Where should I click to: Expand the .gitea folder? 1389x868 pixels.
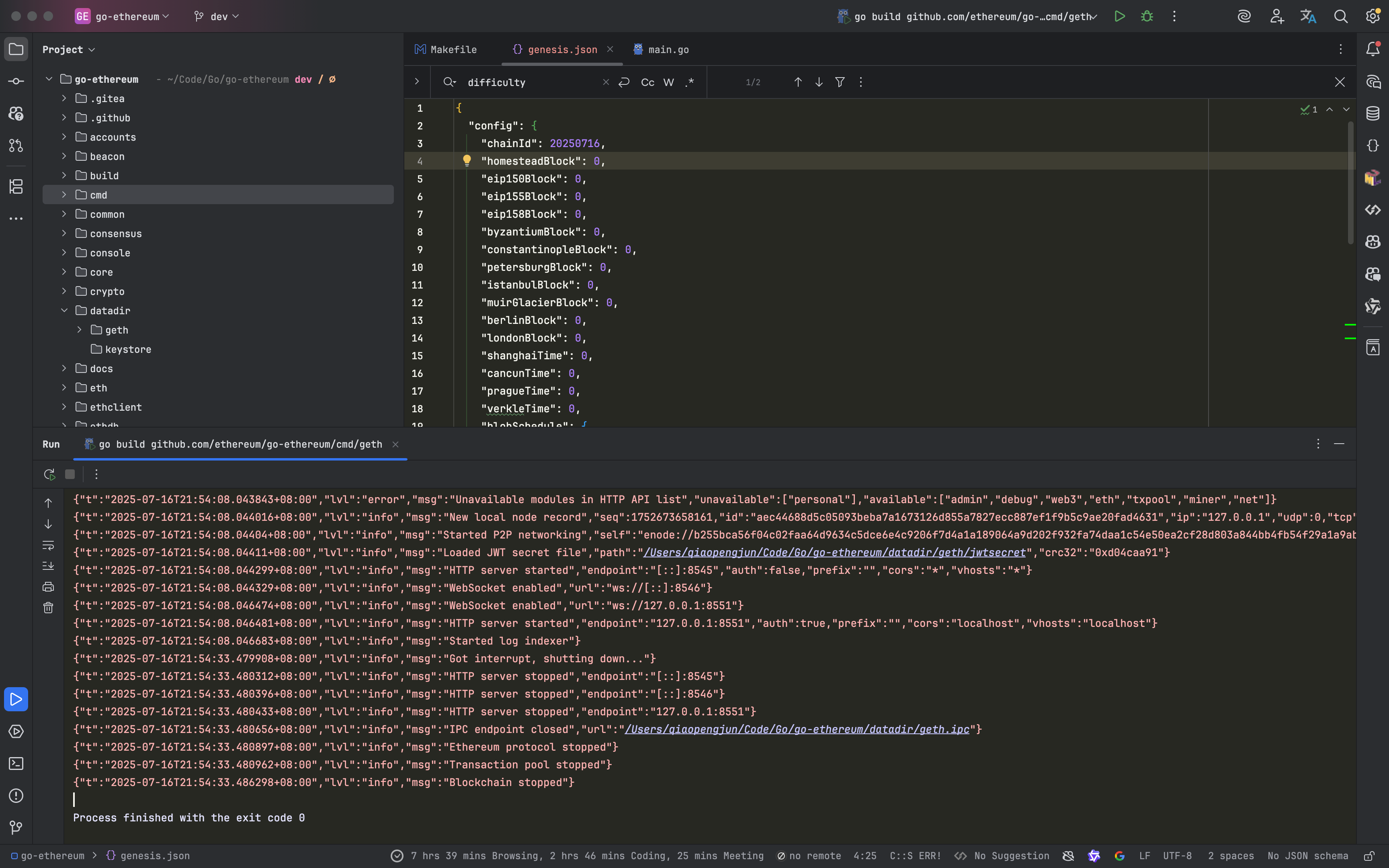click(64, 99)
